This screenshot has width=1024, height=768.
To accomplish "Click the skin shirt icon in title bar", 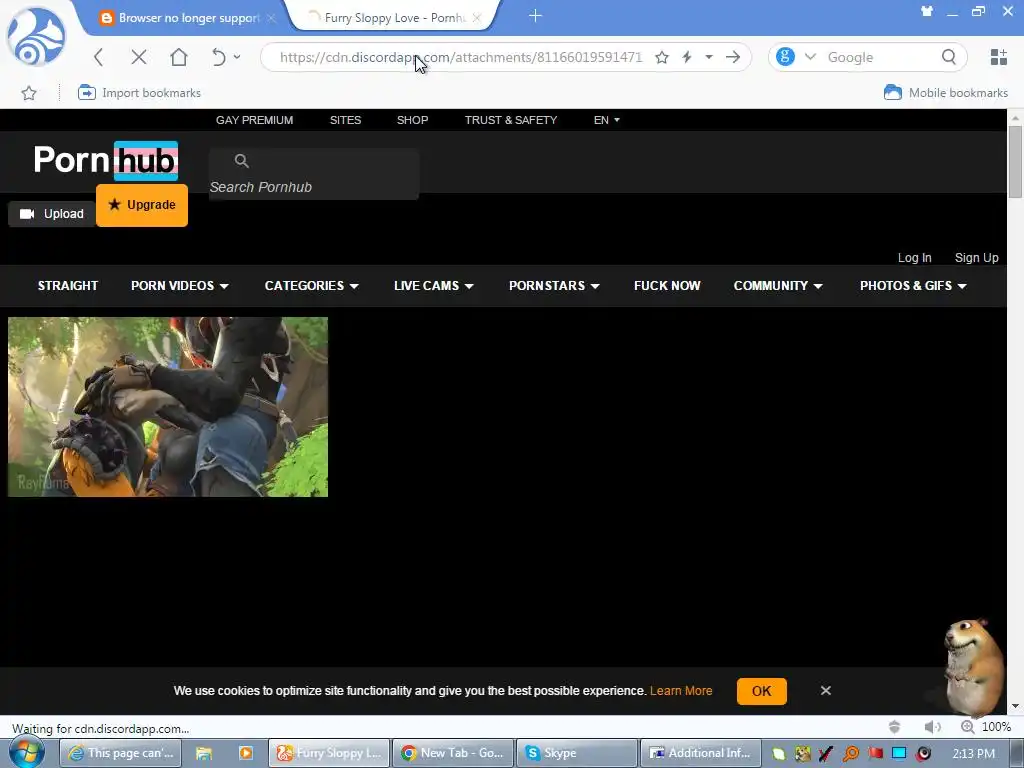I will click(x=927, y=11).
